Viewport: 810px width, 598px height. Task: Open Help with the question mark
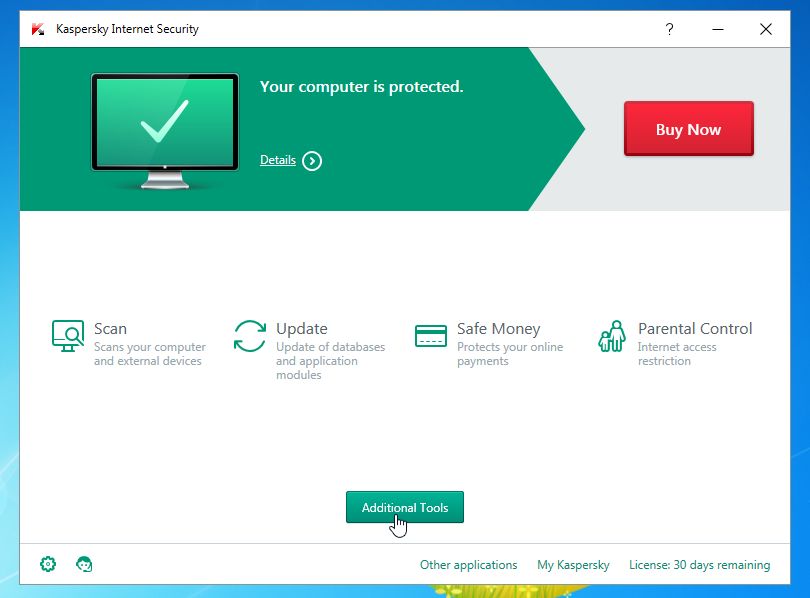669,29
